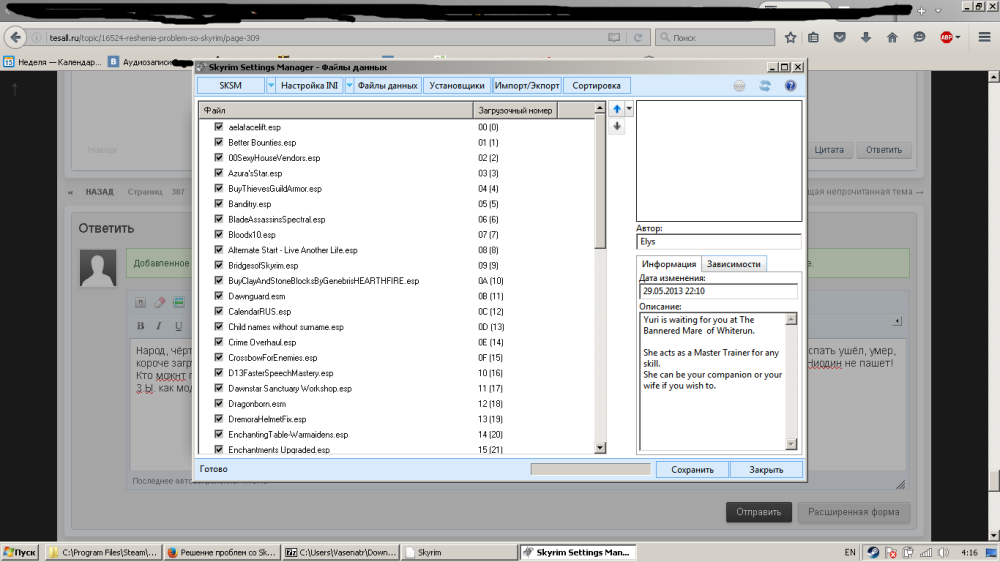Screen dimensions: 1000x562
Task: Click Расширенная форма button
Action: [853, 512]
